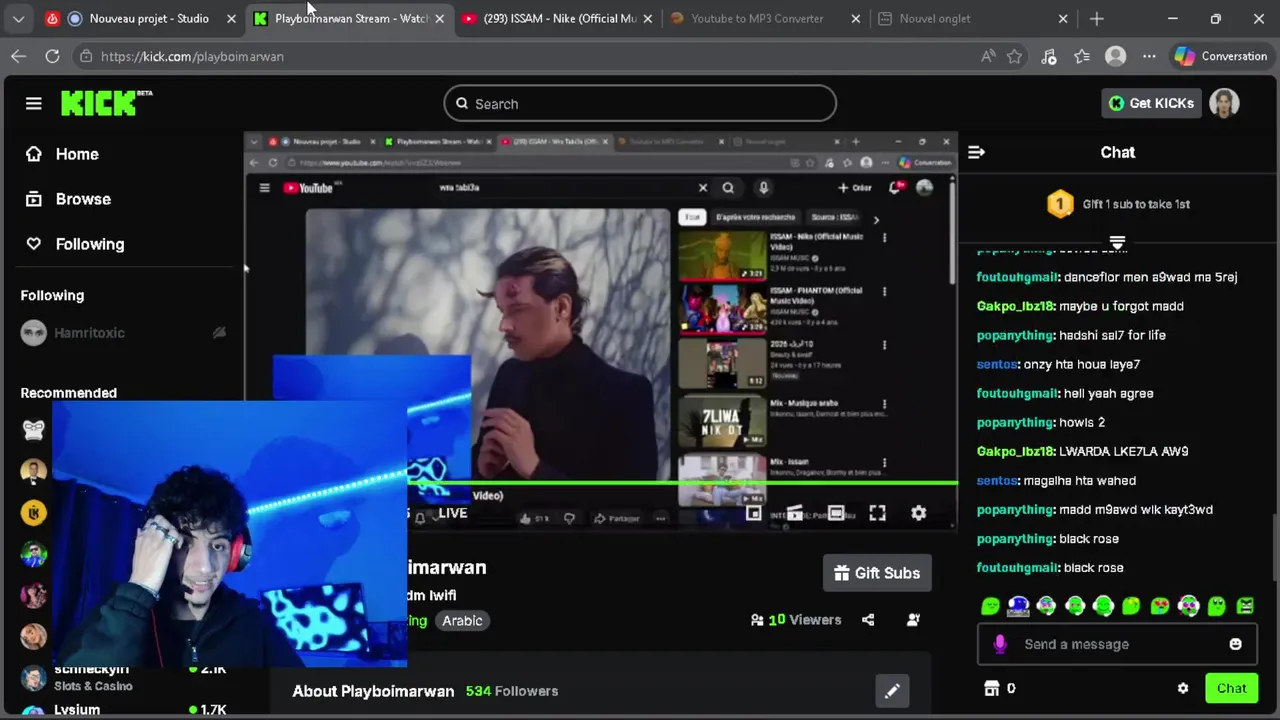Click the Arabic language tag
1280x720 pixels.
462,620
